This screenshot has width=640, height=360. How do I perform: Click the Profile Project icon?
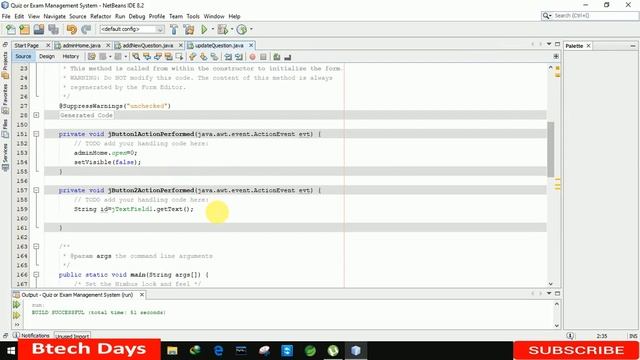tap(242, 29)
